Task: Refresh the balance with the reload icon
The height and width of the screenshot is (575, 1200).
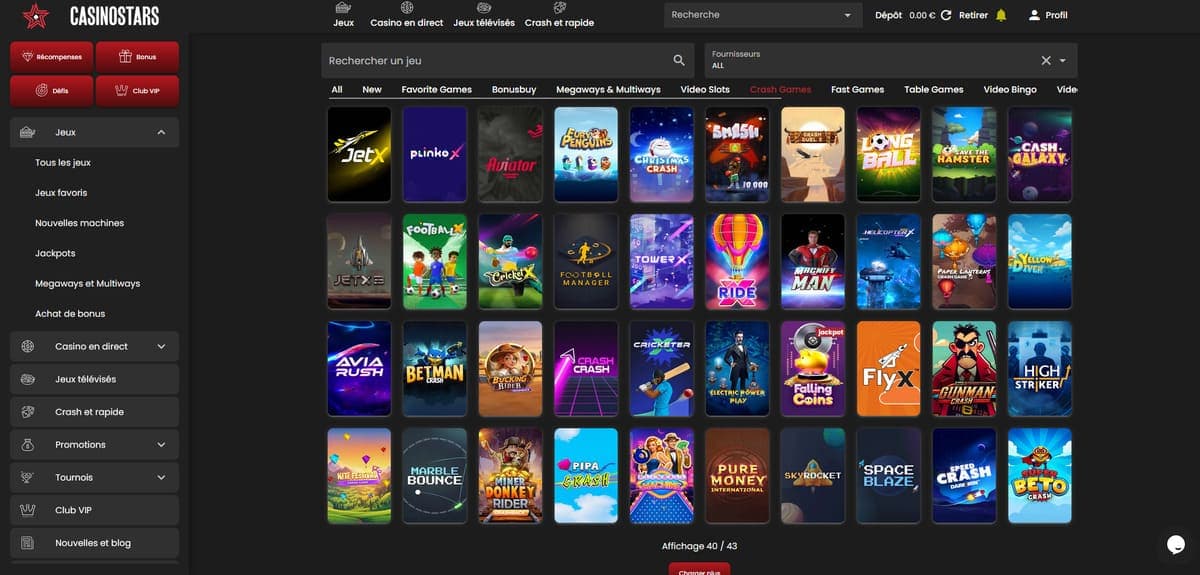Action: [946, 15]
